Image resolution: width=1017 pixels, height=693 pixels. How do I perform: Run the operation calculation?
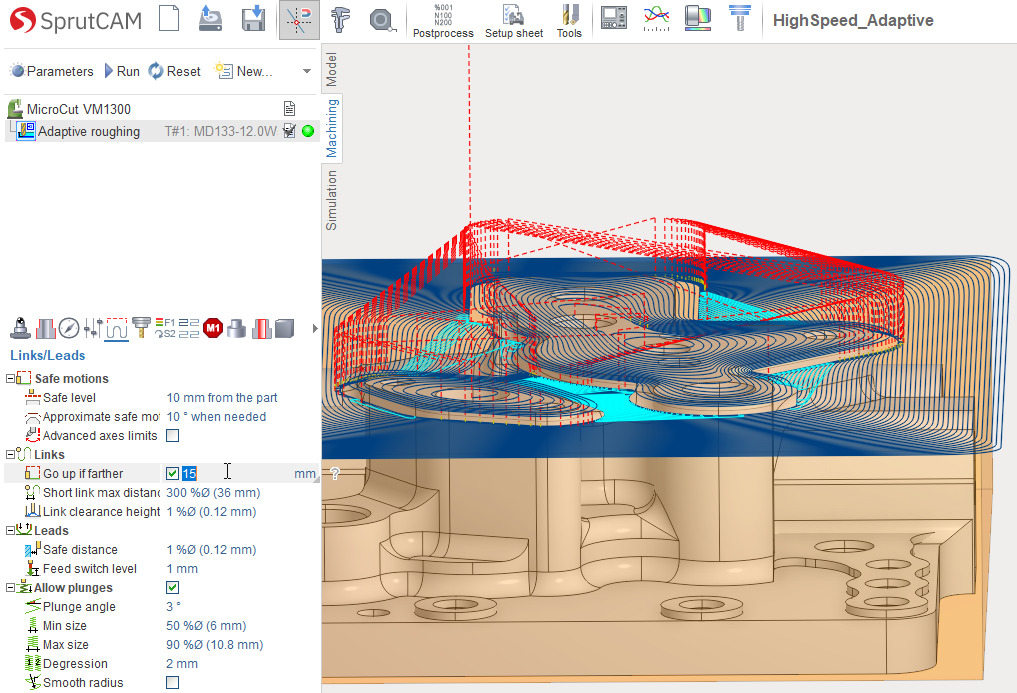[122, 71]
